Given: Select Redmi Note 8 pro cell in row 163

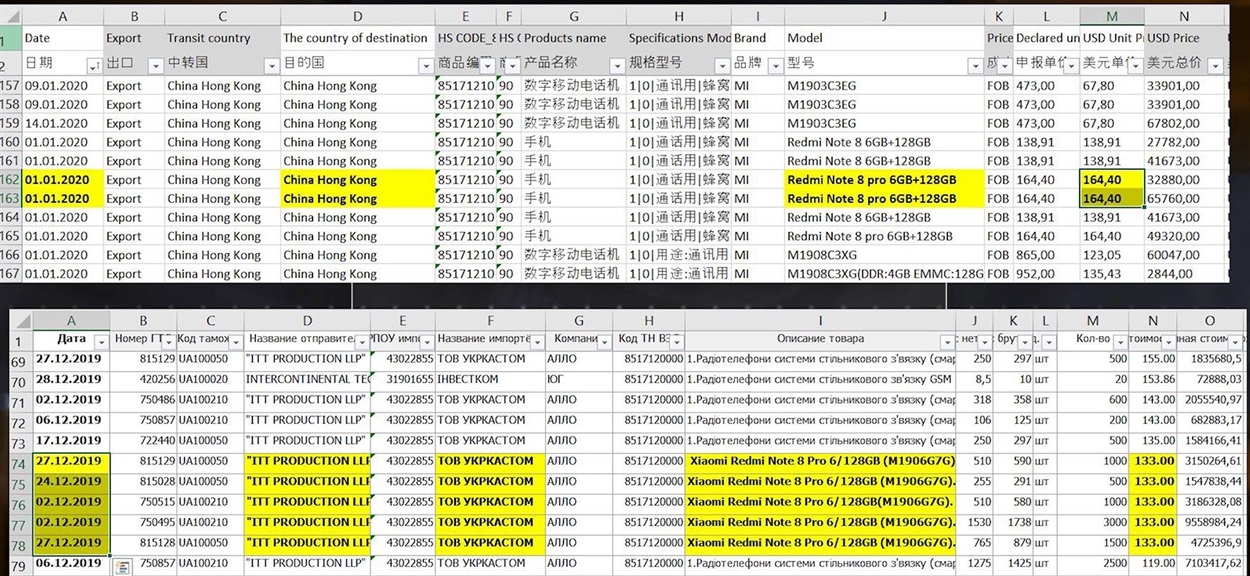Looking at the screenshot, I should pos(884,198).
